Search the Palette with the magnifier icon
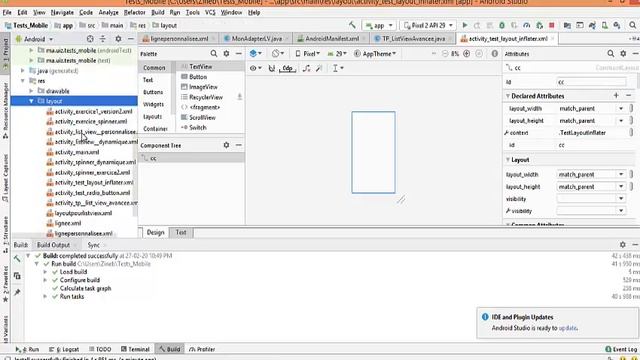The image size is (640, 360). pos(213,53)
